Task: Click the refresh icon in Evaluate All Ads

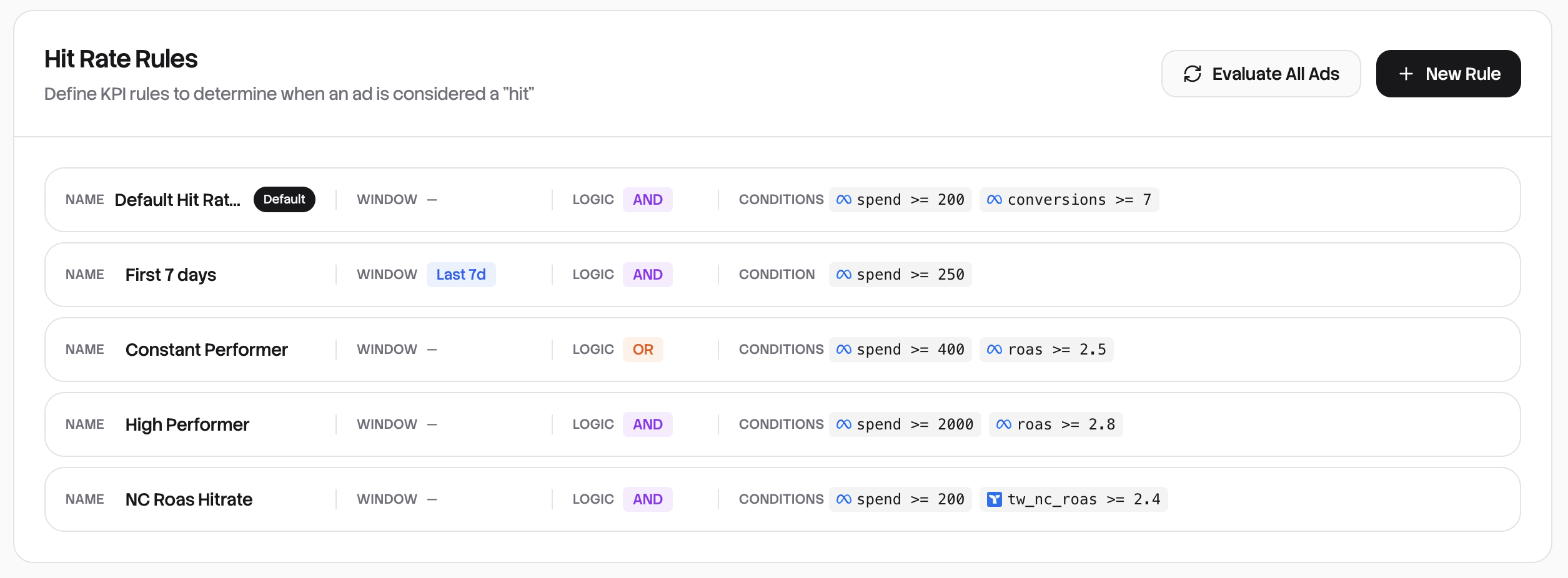Action: click(x=1192, y=74)
